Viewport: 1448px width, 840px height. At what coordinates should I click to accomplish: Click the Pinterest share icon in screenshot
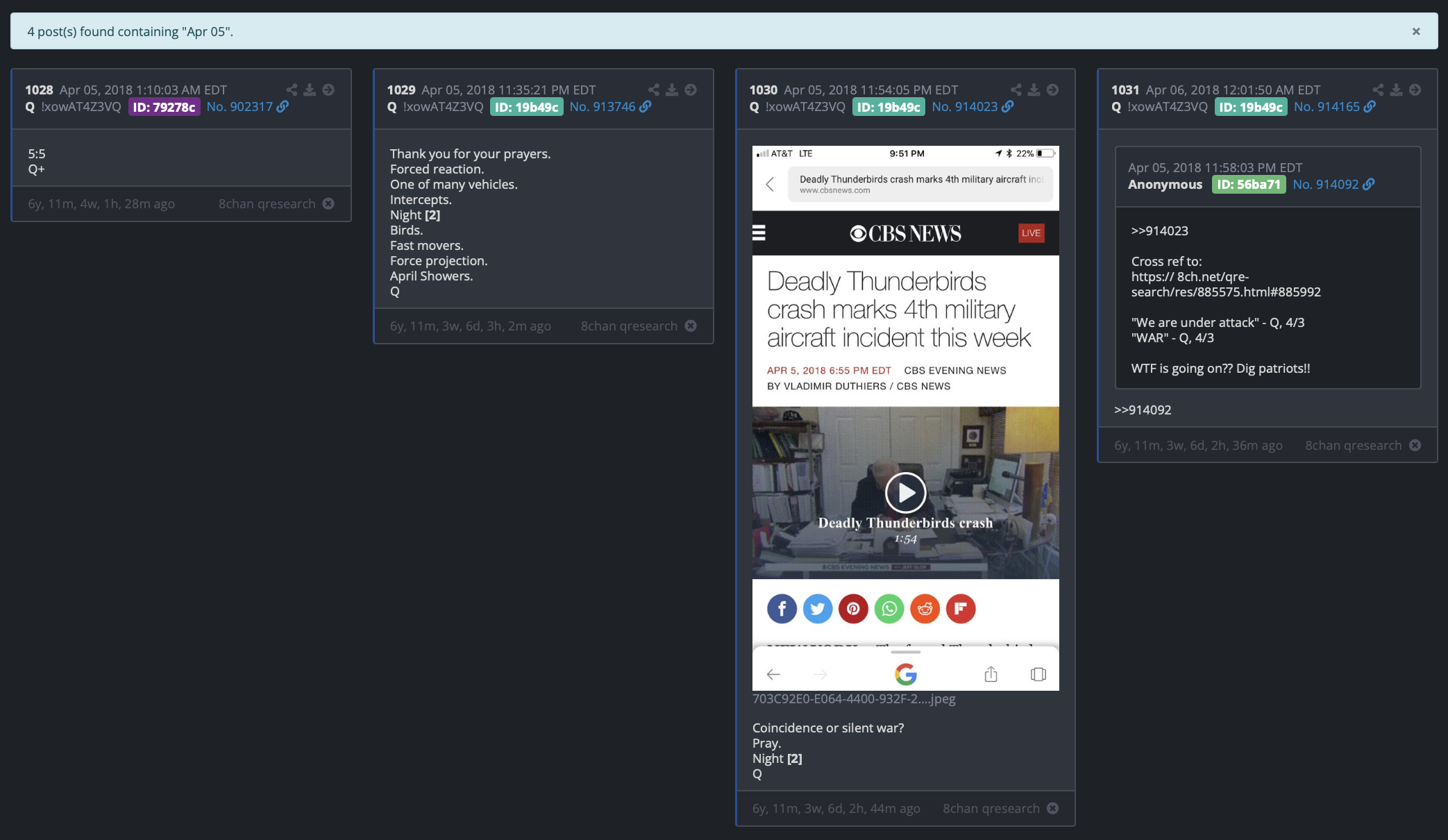coord(853,609)
